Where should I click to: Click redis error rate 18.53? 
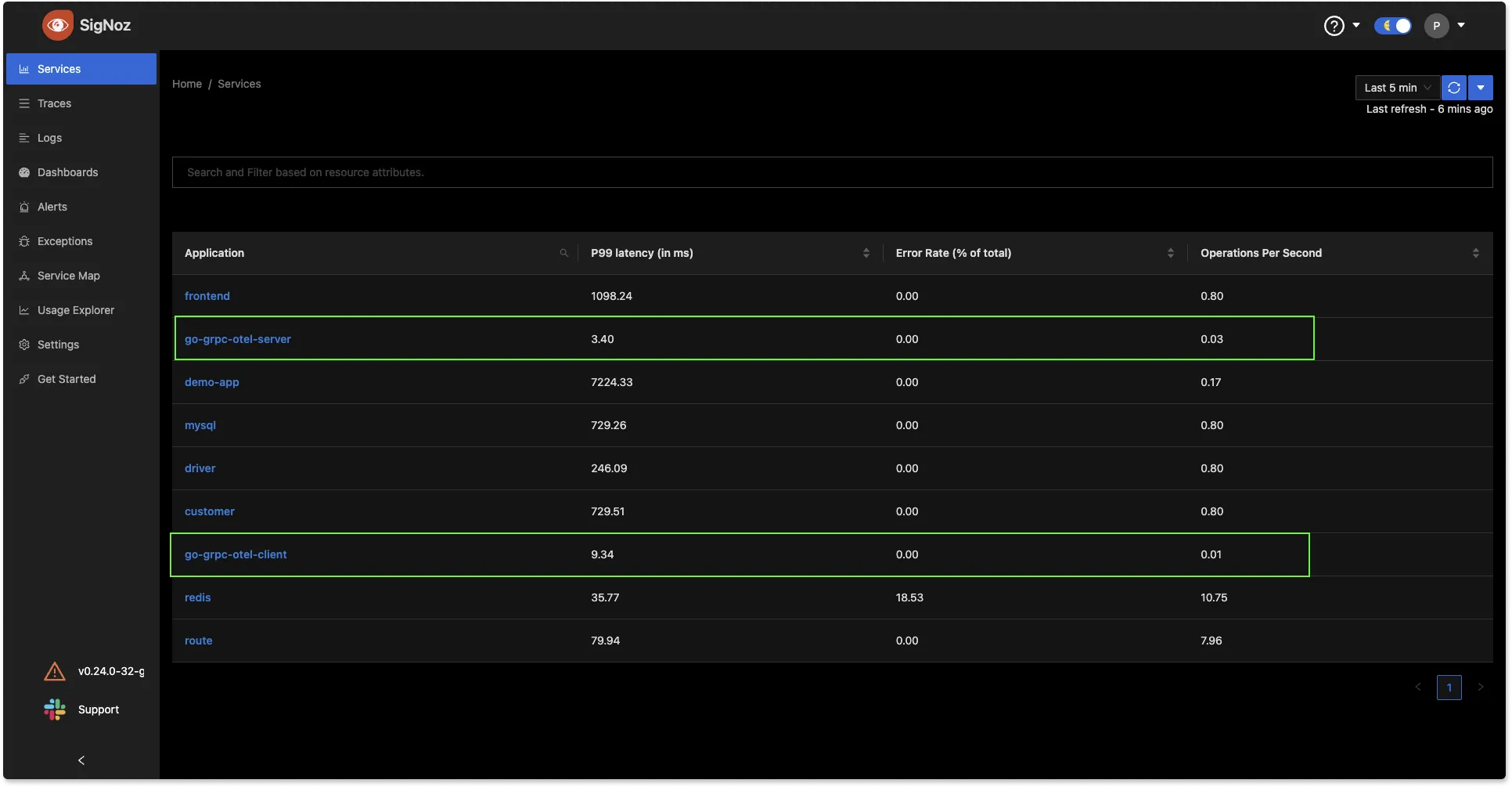(x=909, y=597)
